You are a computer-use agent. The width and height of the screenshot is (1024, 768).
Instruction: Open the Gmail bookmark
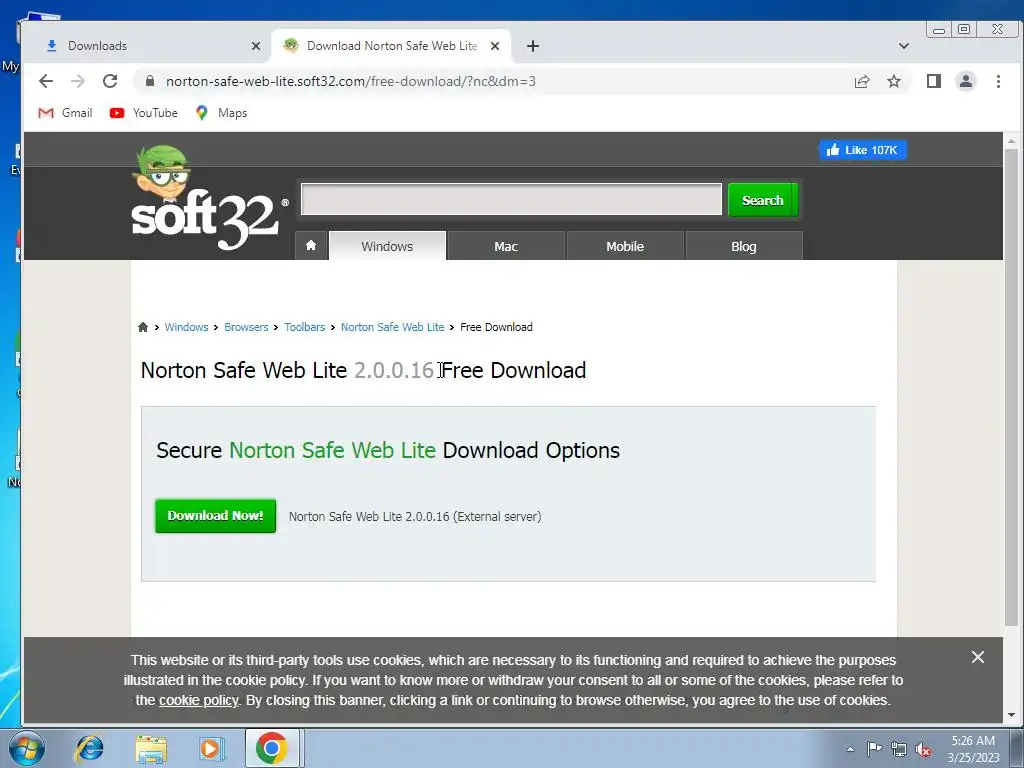click(65, 113)
